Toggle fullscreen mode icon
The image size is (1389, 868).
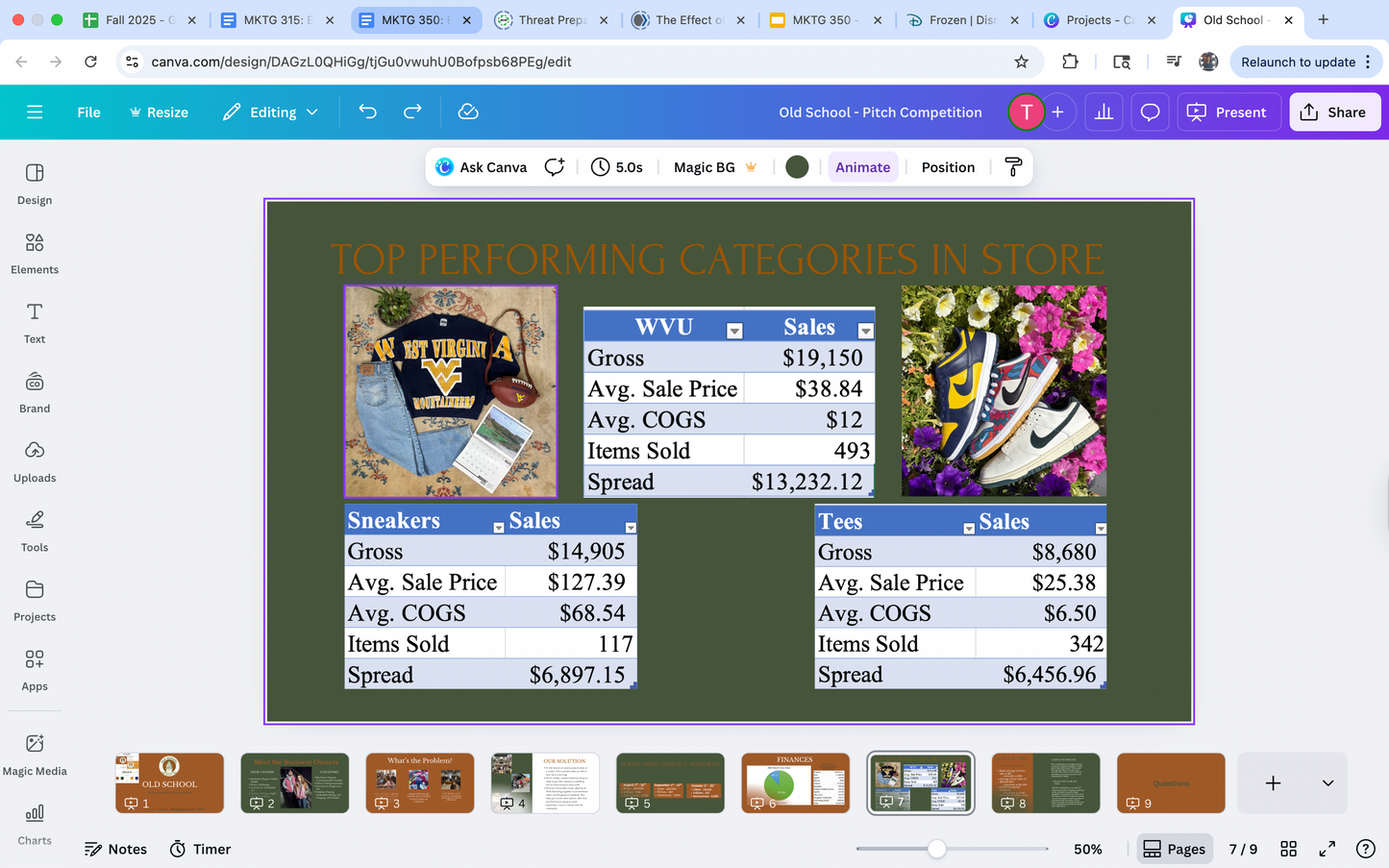(1327, 849)
